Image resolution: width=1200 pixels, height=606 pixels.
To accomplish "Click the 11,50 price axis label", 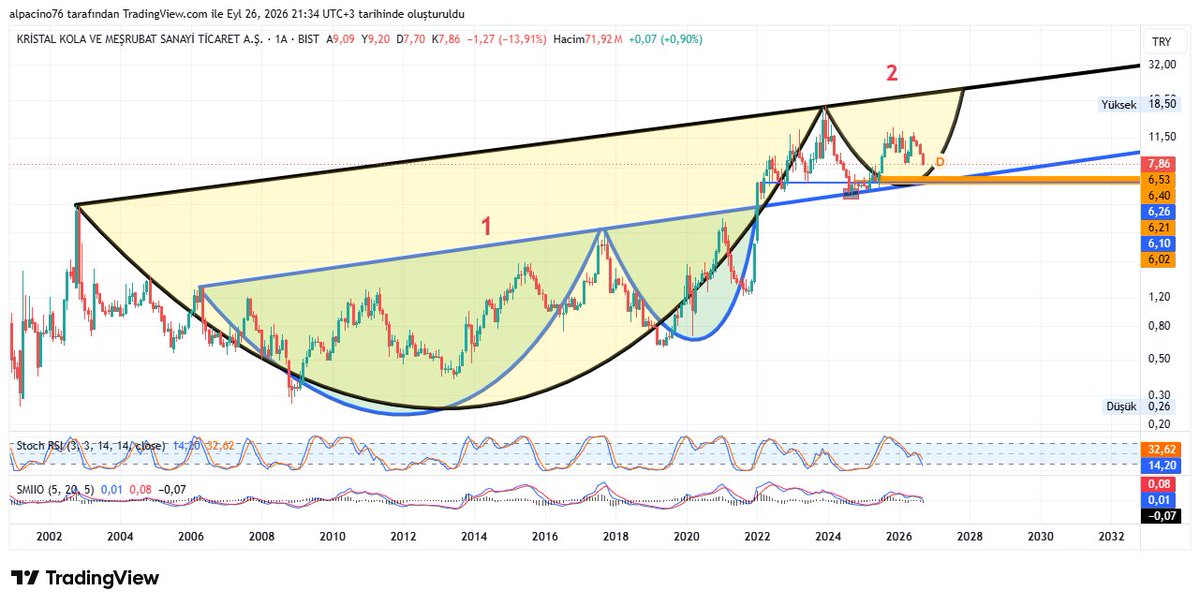I will pos(1161,136).
